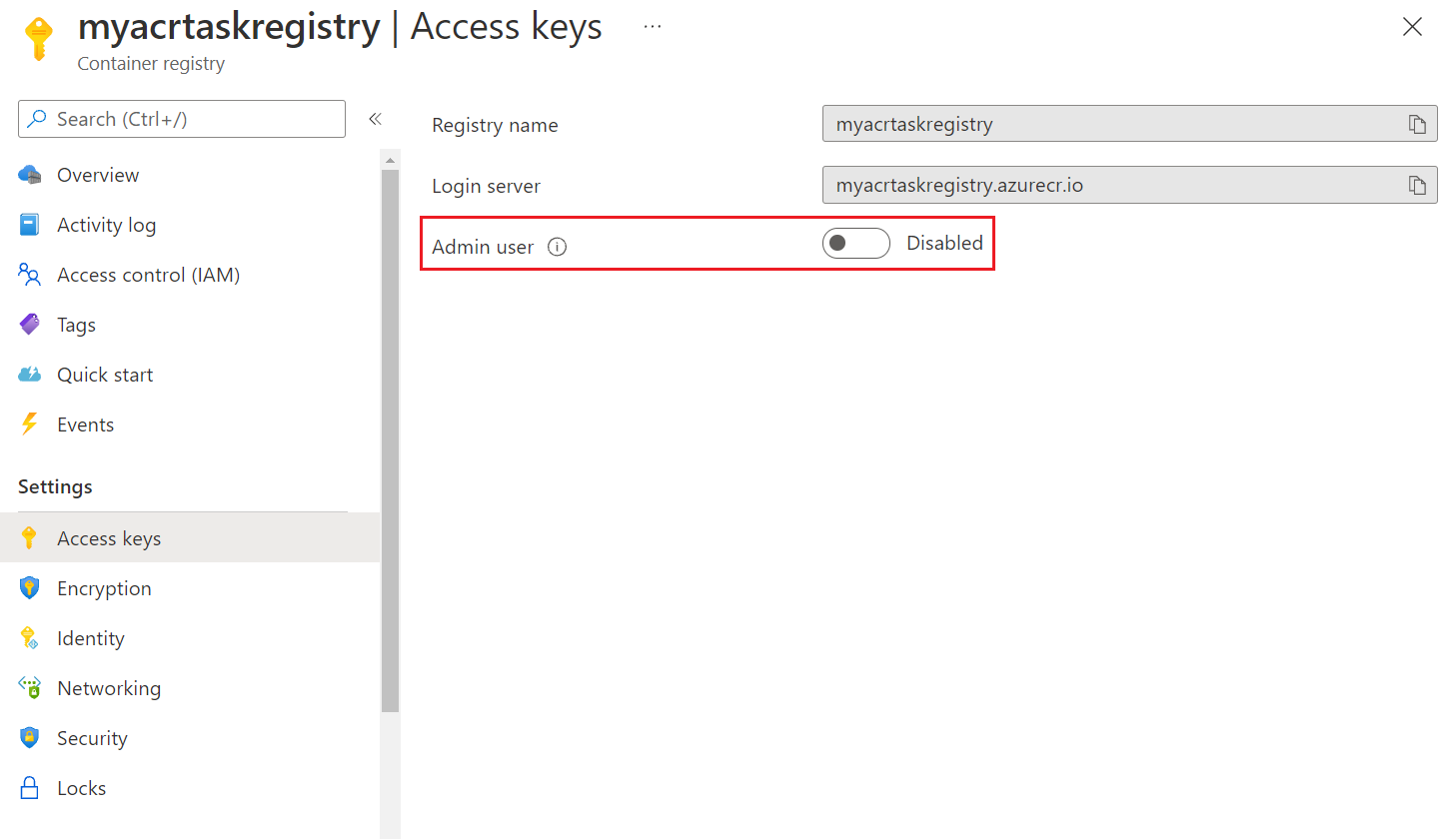Navigate to Quick start
This screenshot has height=839, width=1456.
tap(105, 375)
